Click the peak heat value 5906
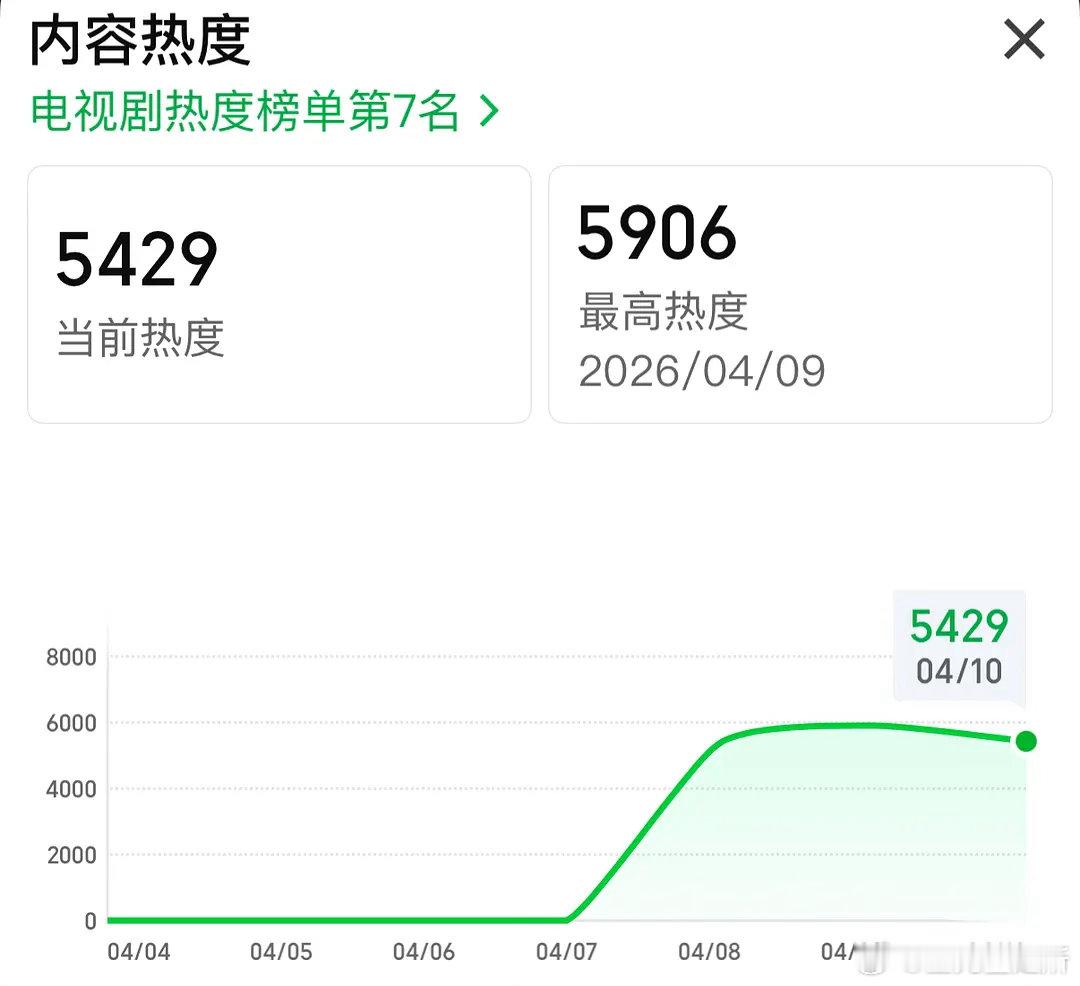The image size is (1080, 986). point(655,234)
